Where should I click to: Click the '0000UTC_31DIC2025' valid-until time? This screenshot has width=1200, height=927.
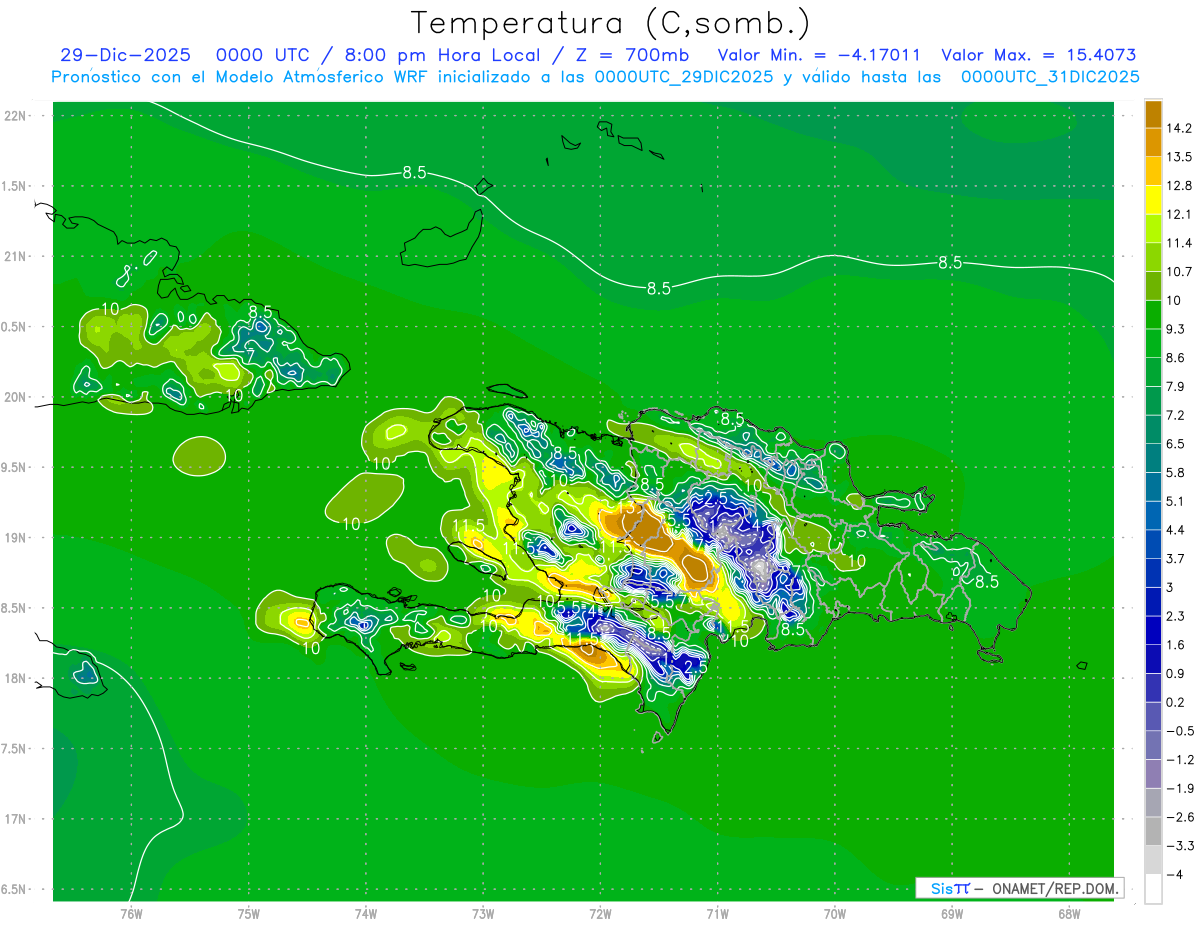[1050, 77]
